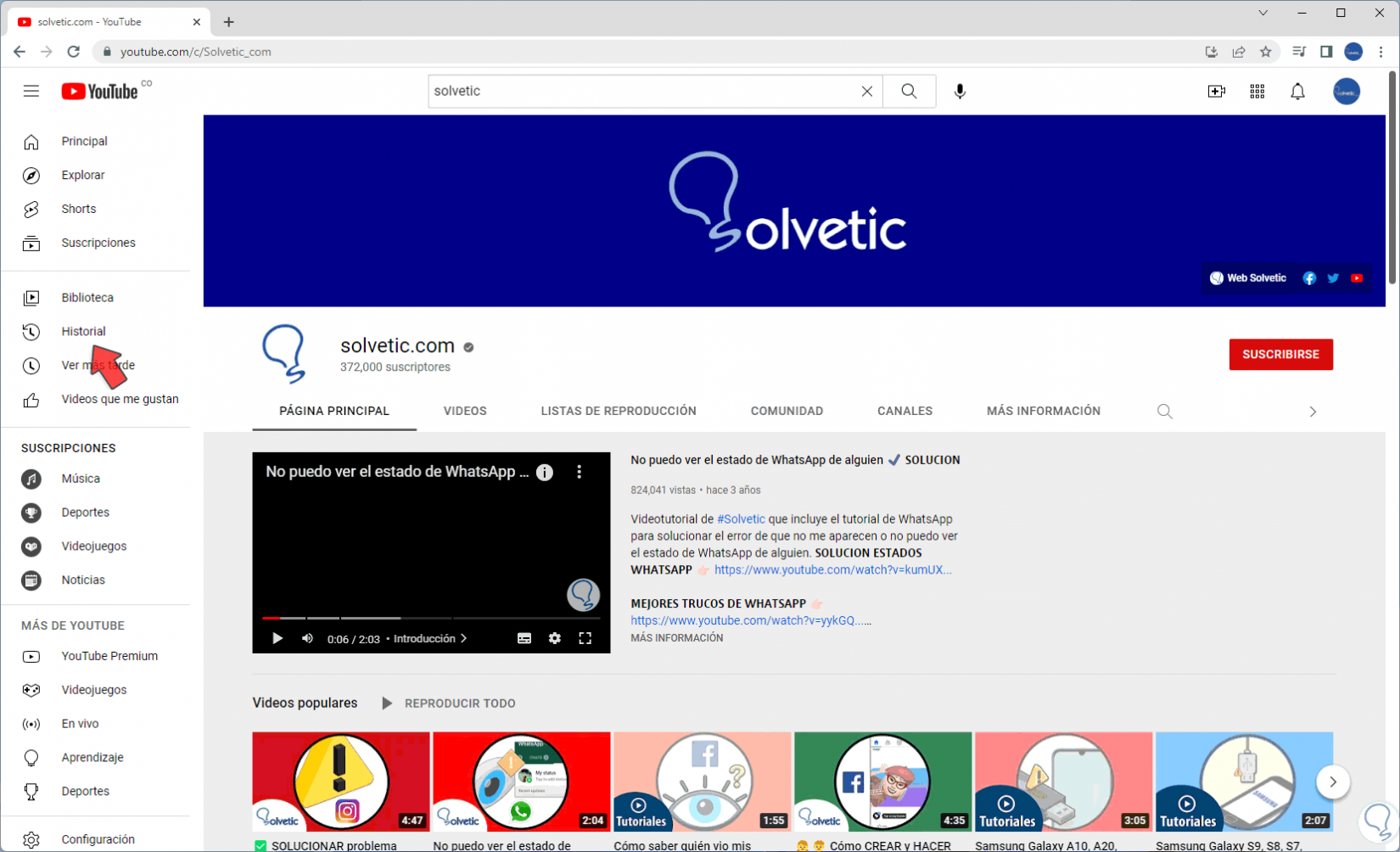Click the SUSCRIBIRSE button
Viewport: 1400px width, 852px height.
(x=1280, y=355)
